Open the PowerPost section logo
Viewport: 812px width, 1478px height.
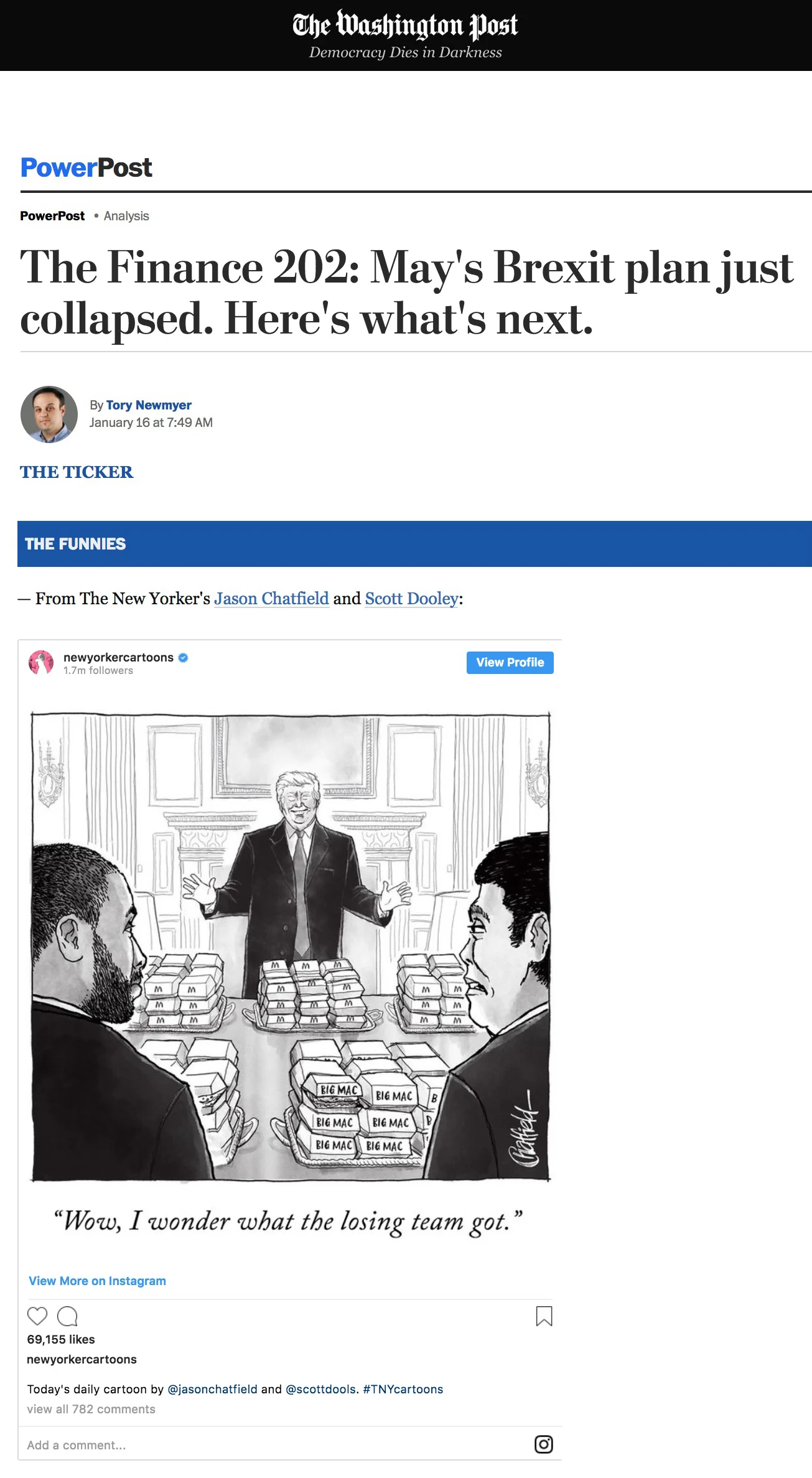pyautogui.click(x=86, y=167)
